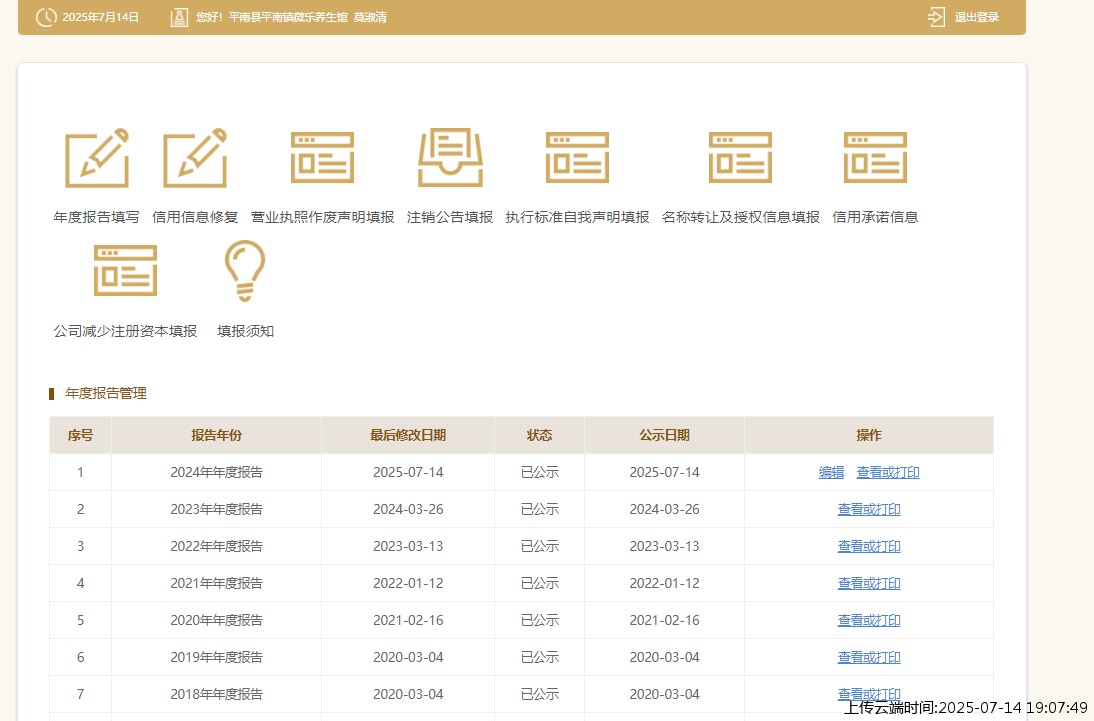
Task: Click the logout arrow icon in header
Action: click(936, 17)
